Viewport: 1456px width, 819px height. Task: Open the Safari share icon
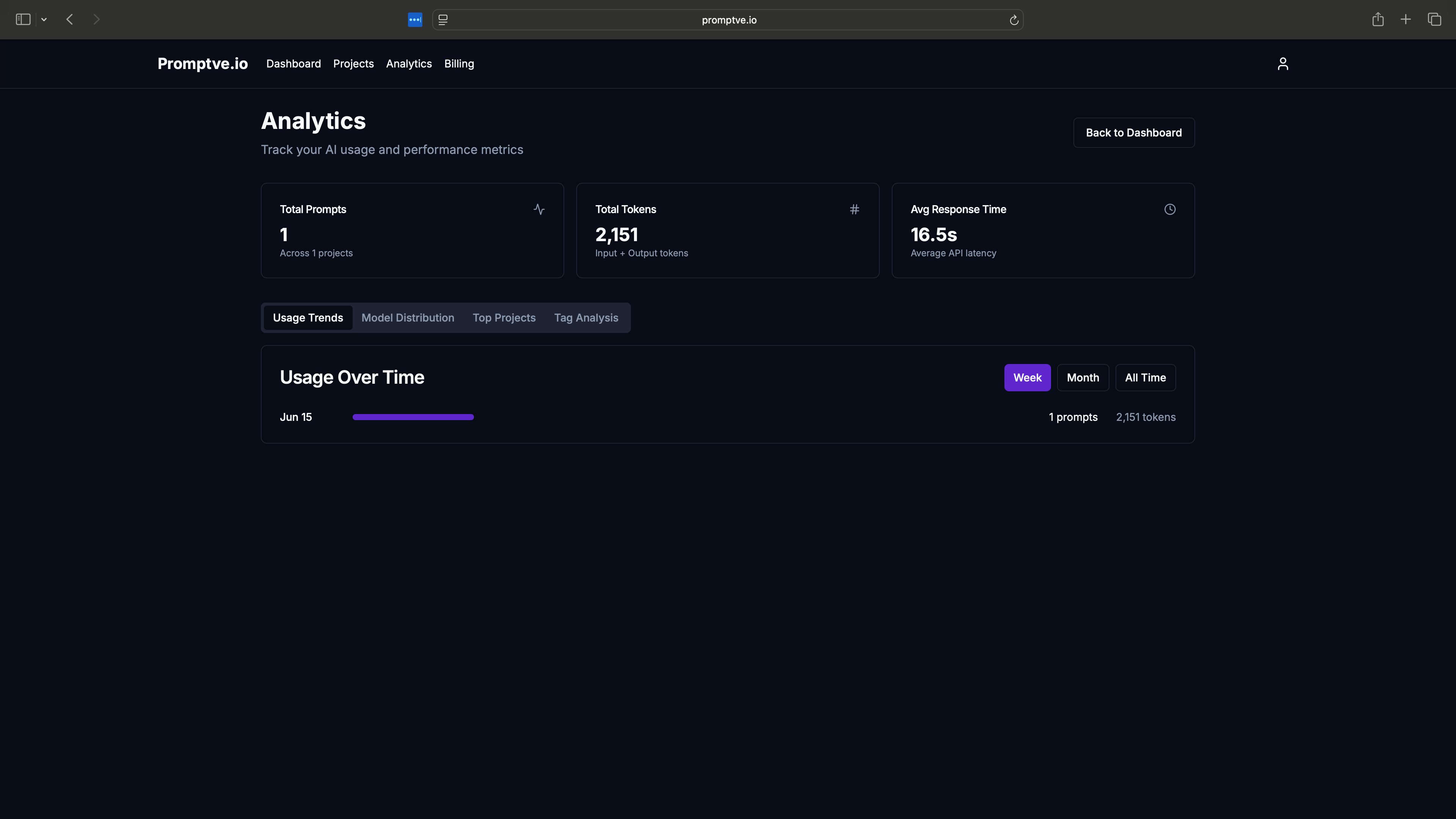(x=1378, y=20)
